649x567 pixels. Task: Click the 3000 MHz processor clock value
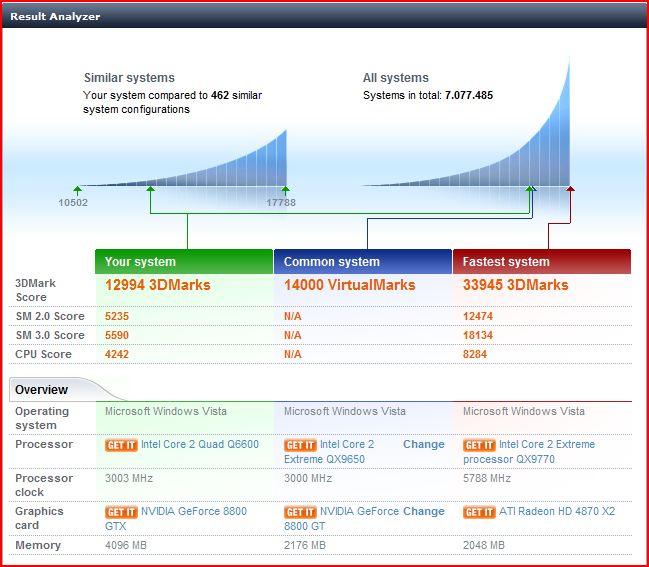(x=308, y=478)
